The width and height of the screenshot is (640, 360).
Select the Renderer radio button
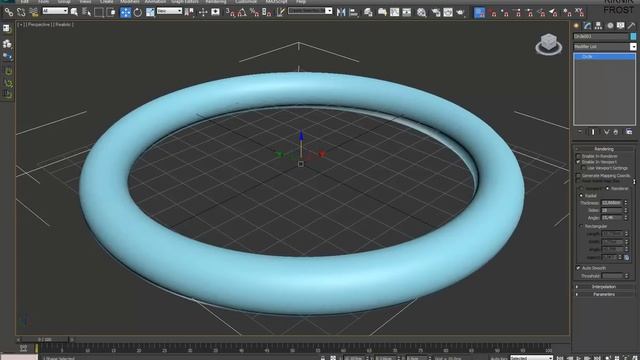point(607,189)
